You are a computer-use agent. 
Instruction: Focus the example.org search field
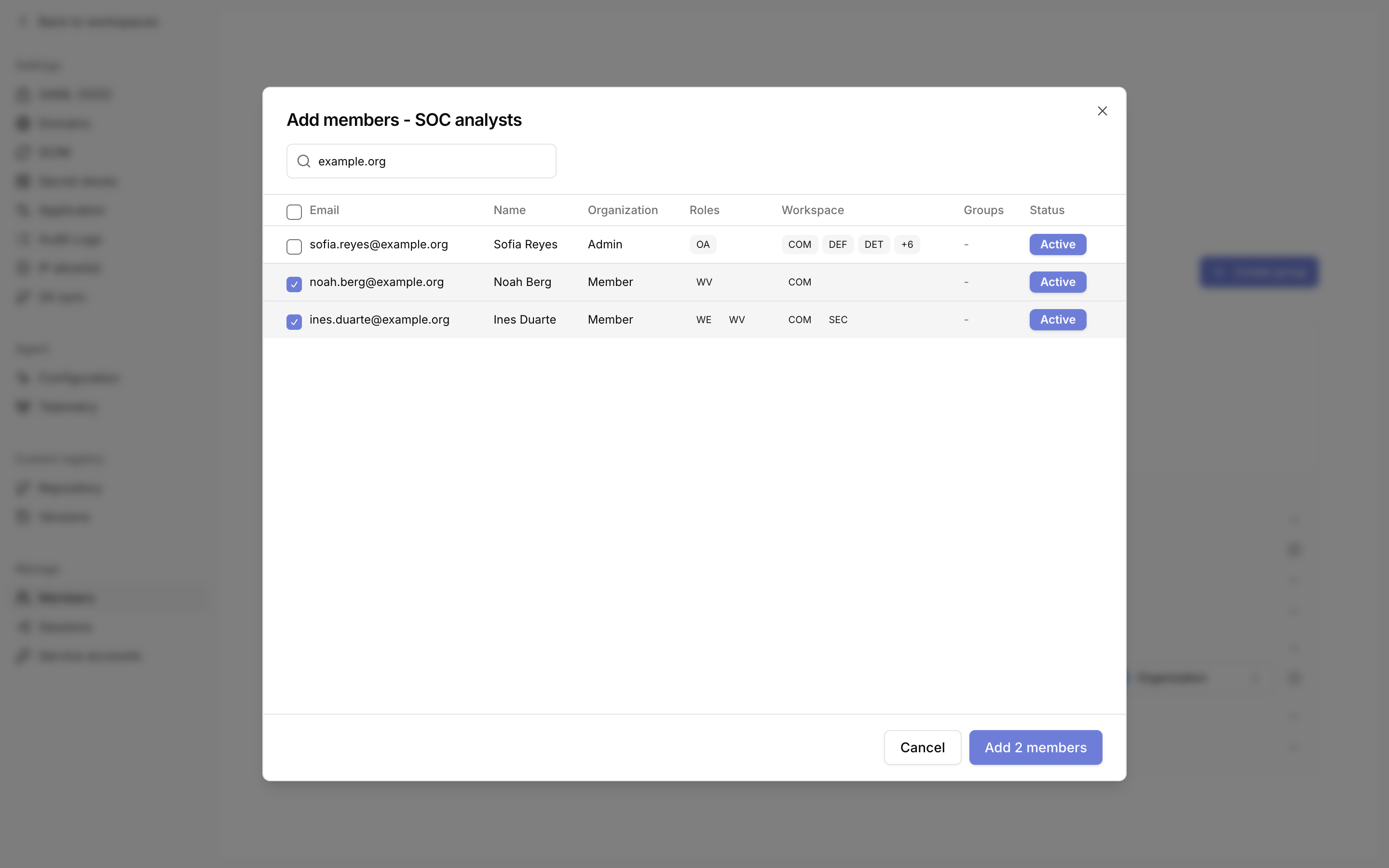tap(422, 162)
